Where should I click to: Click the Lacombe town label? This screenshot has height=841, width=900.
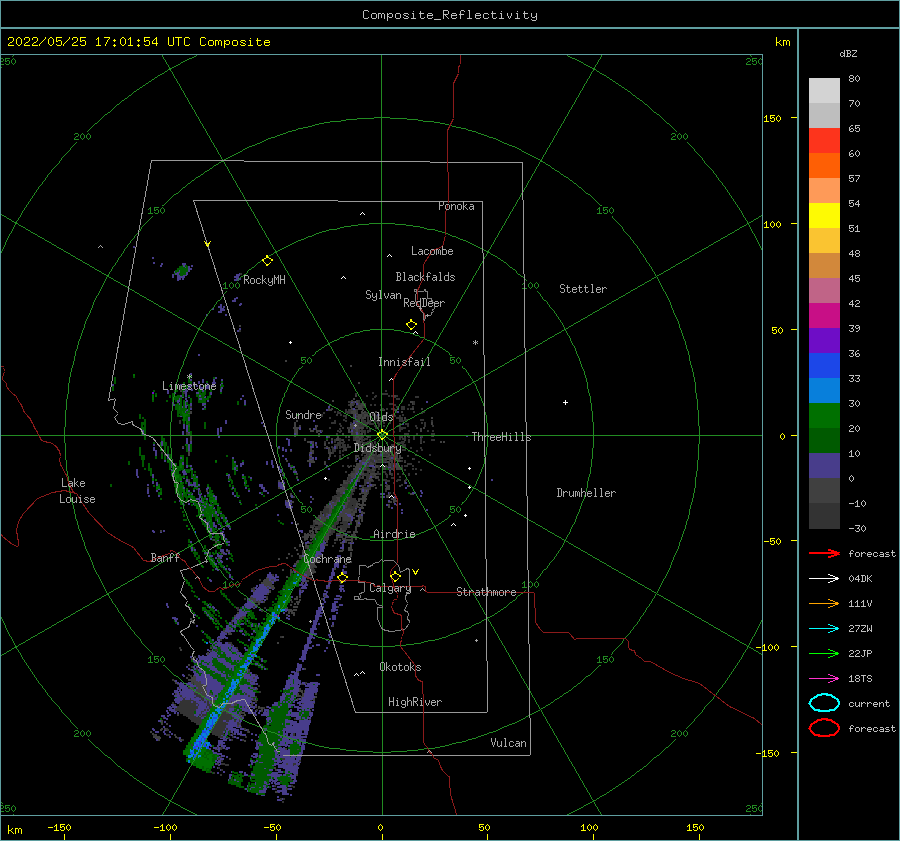click(x=432, y=251)
